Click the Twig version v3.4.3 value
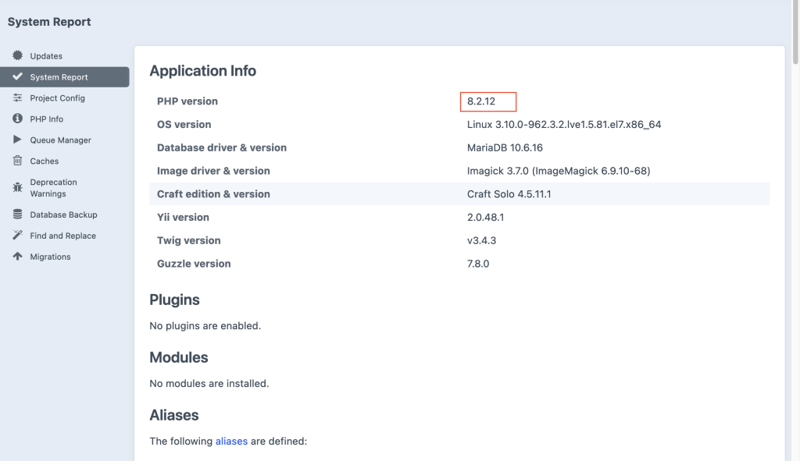This screenshot has width=800, height=461. pyautogui.click(x=482, y=241)
